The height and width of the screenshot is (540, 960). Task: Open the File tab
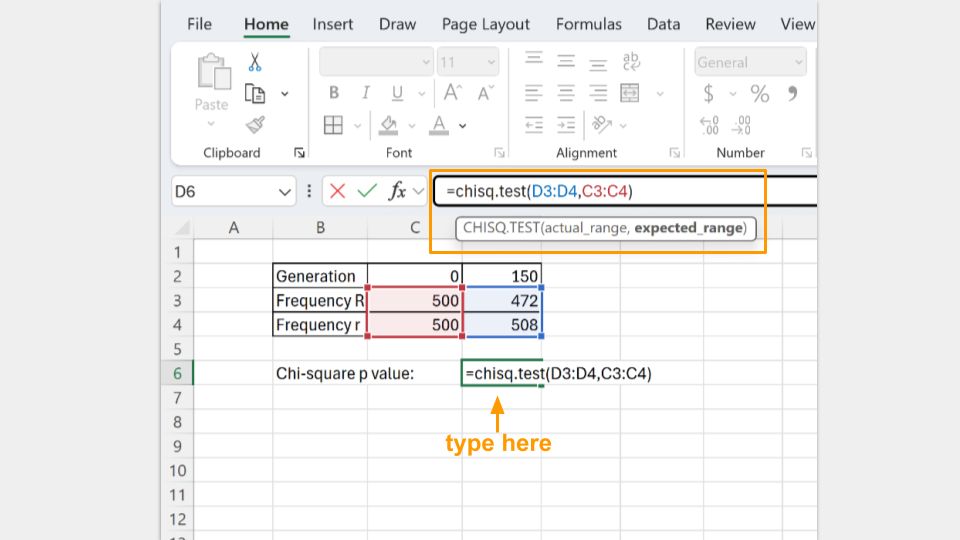pyautogui.click(x=200, y=24)
